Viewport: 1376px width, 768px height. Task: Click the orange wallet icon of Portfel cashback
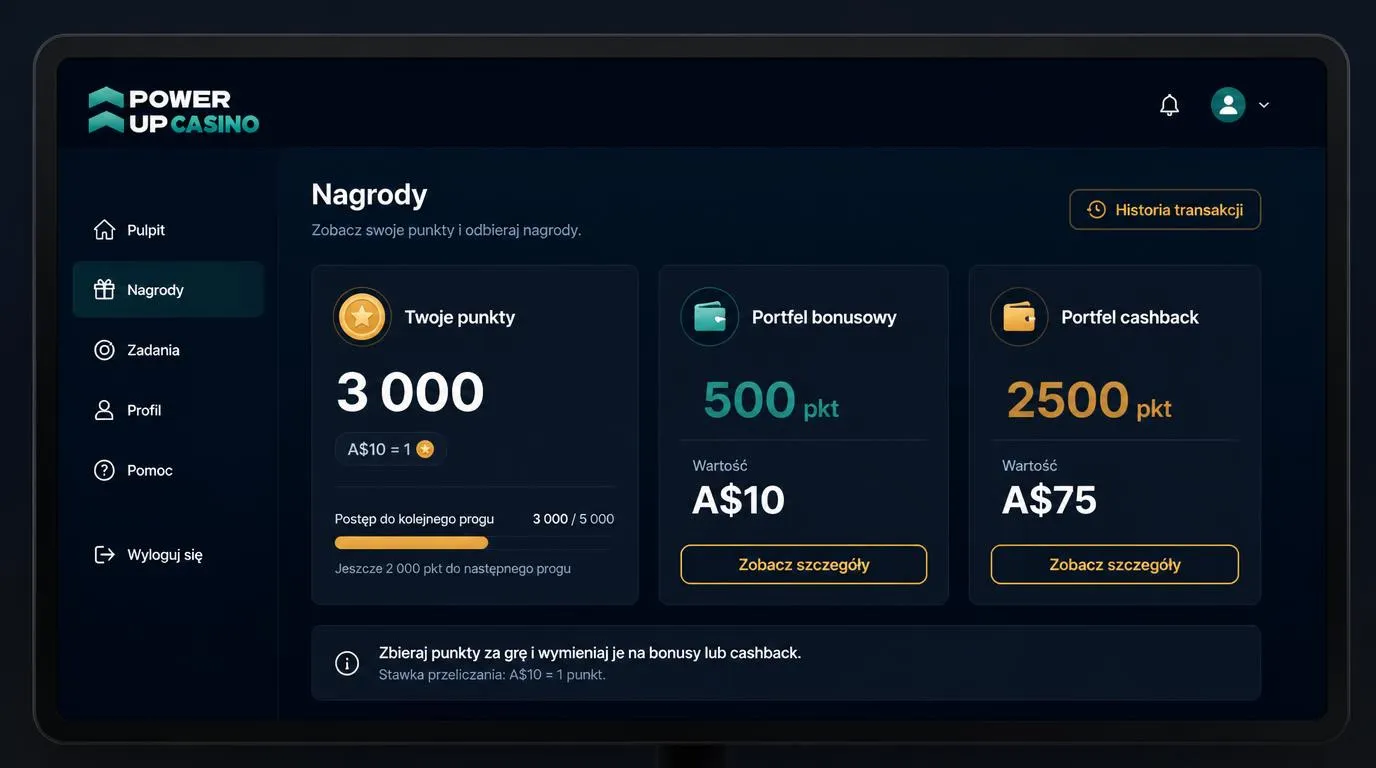click(1019, 317)
